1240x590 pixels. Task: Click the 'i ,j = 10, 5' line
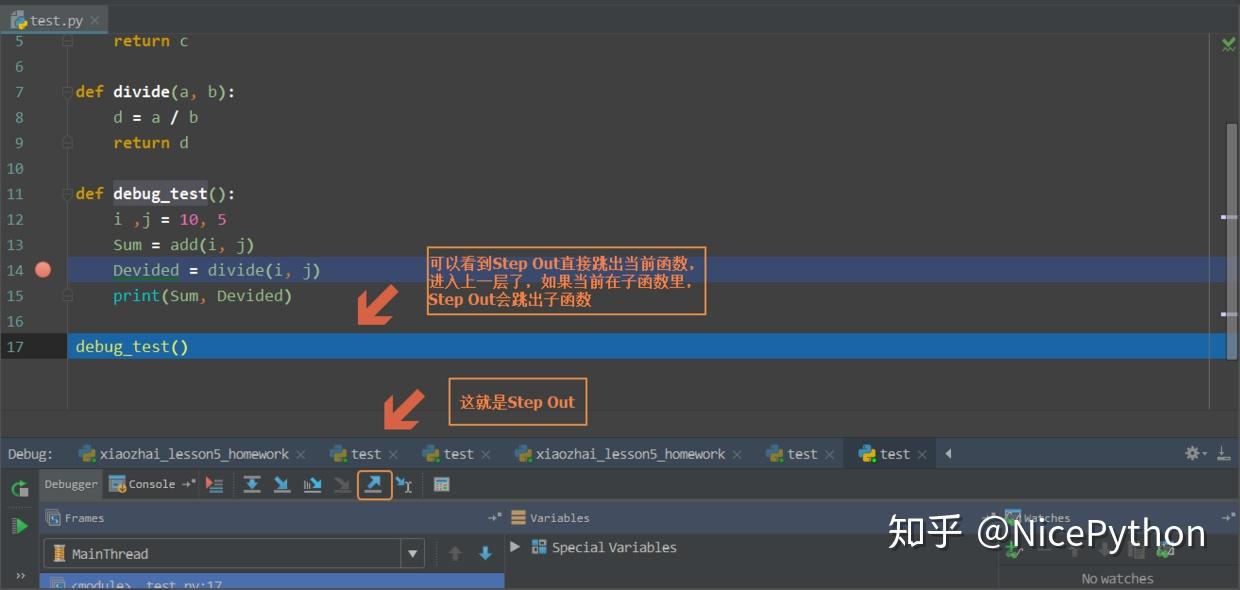point(170,219)
